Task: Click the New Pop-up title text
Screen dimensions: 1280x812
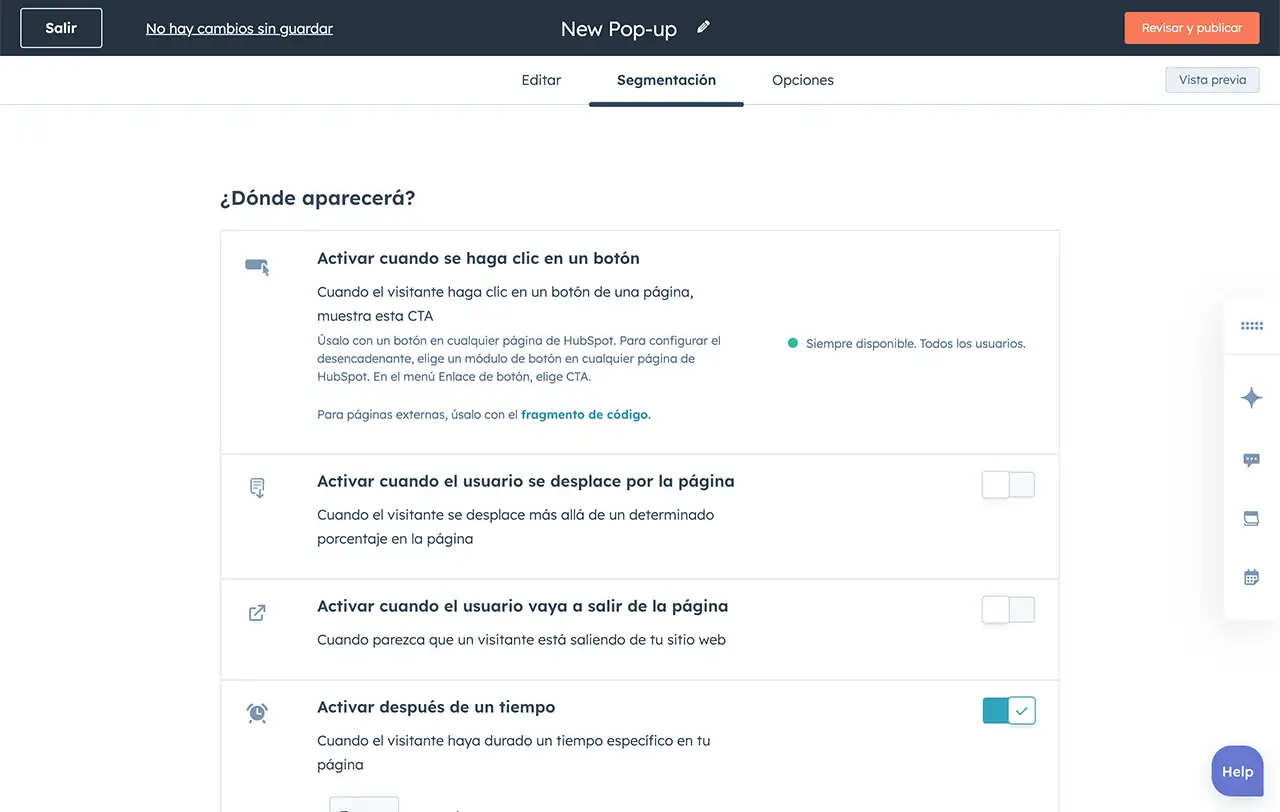Action: 619,29
